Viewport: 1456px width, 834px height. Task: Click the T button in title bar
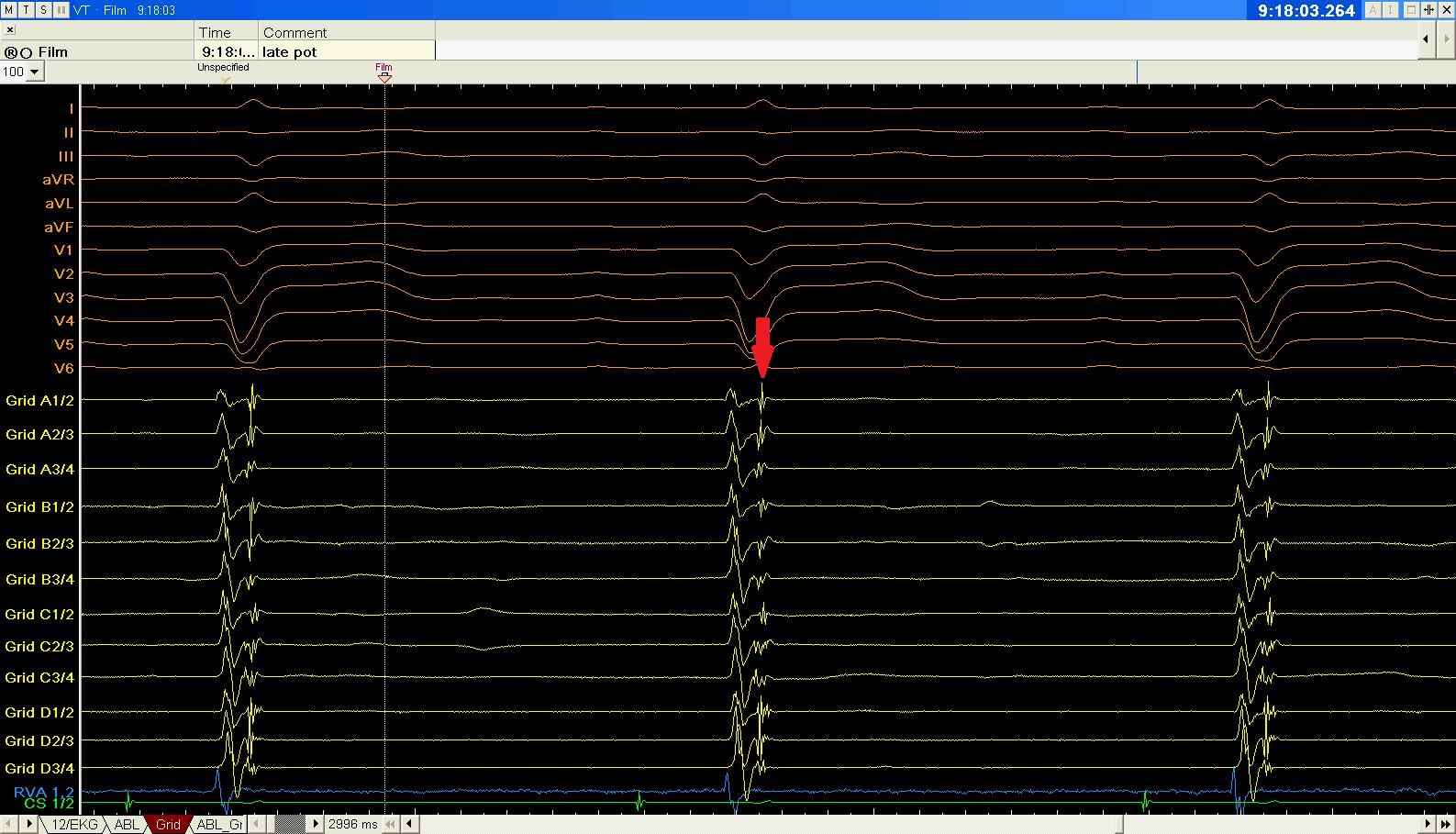coord(26,9)
